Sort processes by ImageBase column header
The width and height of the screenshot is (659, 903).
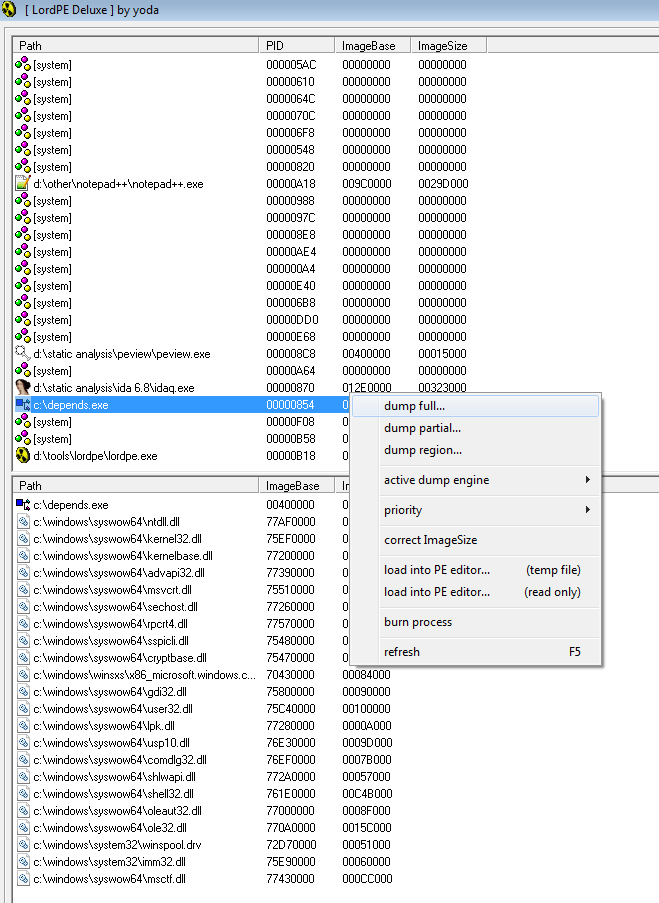pyautogui.click(x=373, y=45)
